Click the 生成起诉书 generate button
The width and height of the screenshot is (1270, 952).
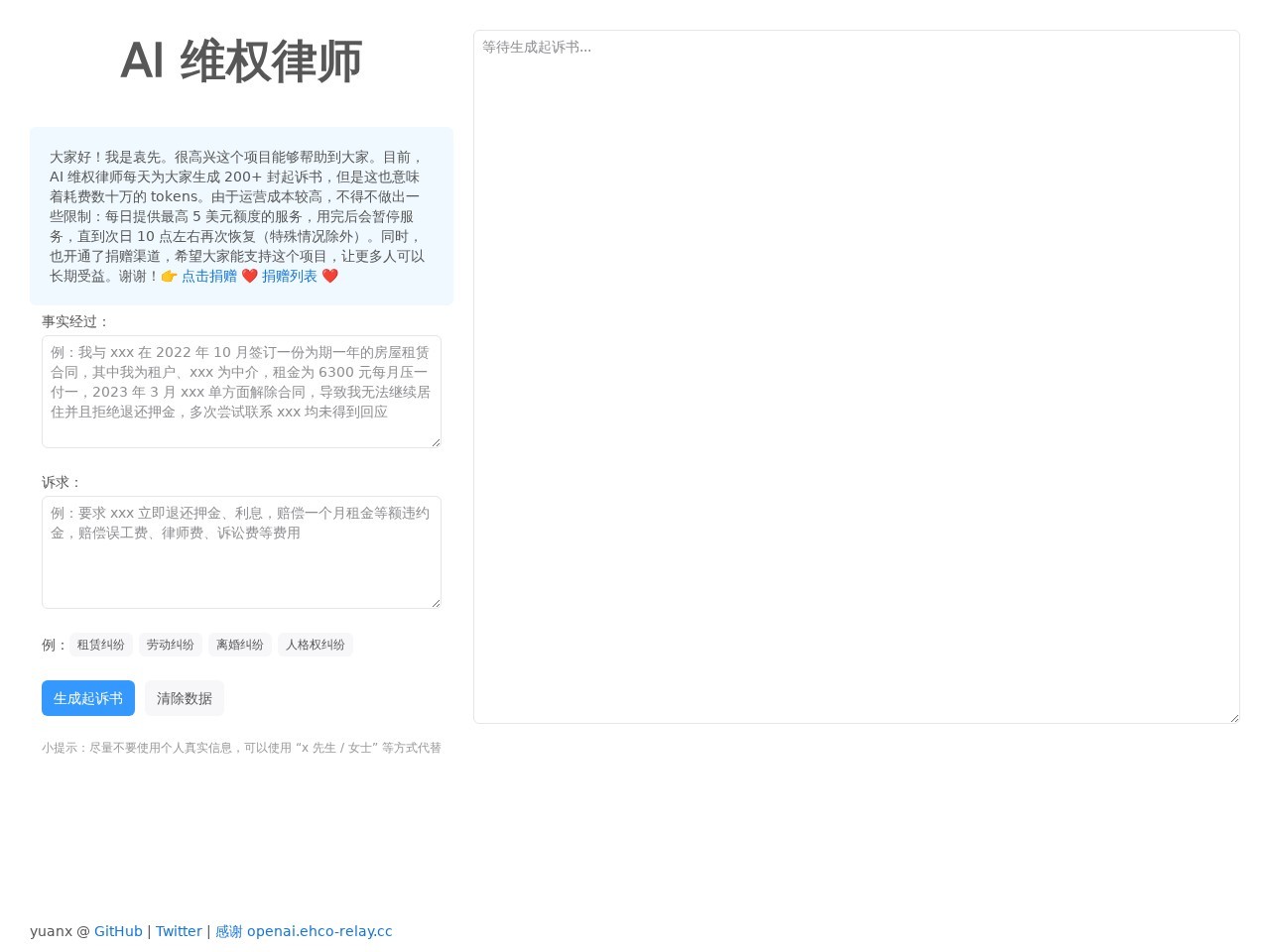coord(87,698)
